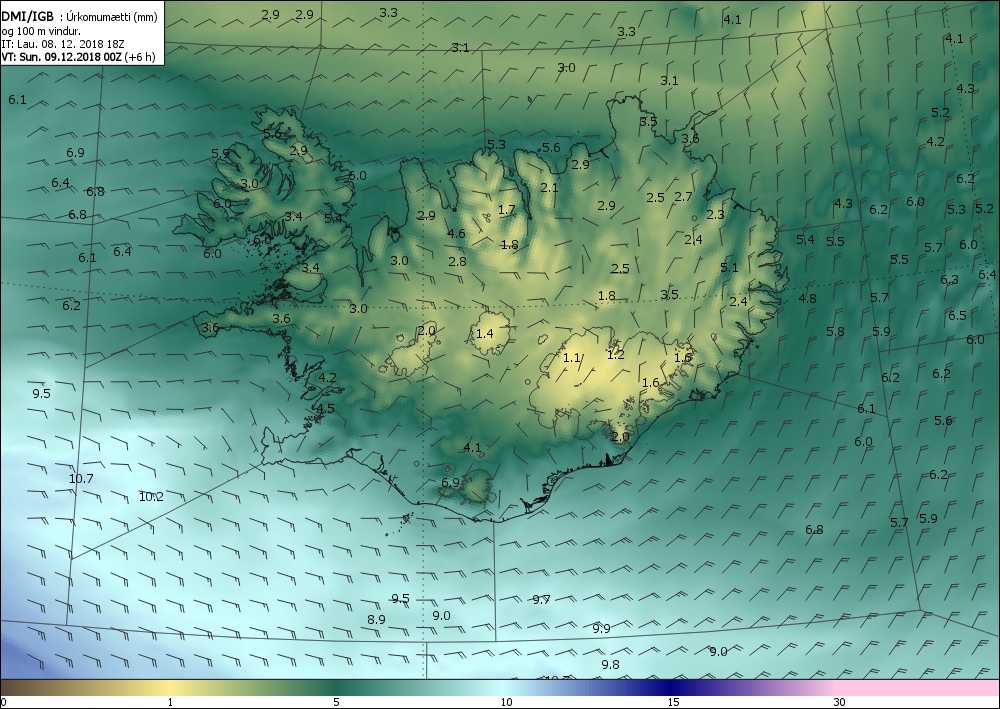Image resolution: width=1000 pixels, height=709 pixels.
Task: Select the 2.8 value label
Action: pyautogui.click(x=457, y=261)
